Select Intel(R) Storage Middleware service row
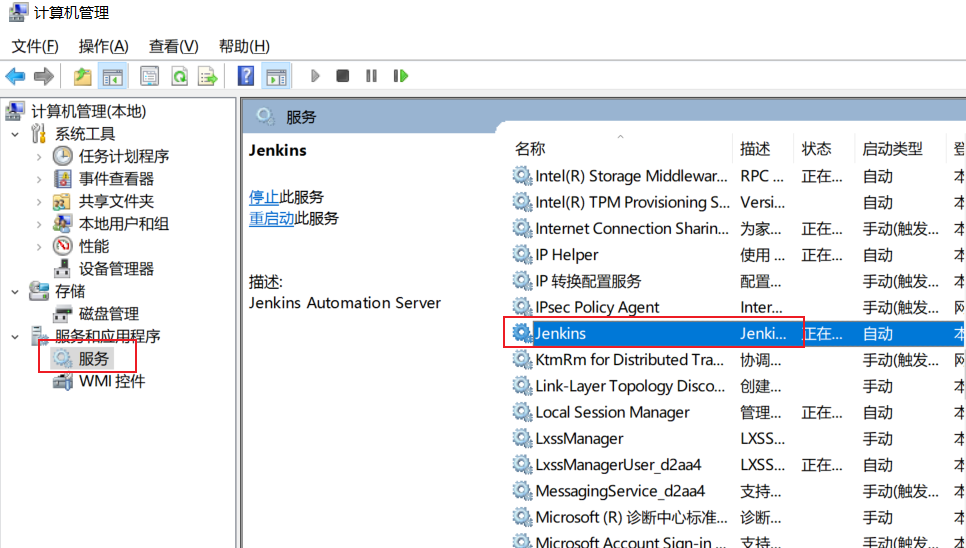 tap(738, 176)
